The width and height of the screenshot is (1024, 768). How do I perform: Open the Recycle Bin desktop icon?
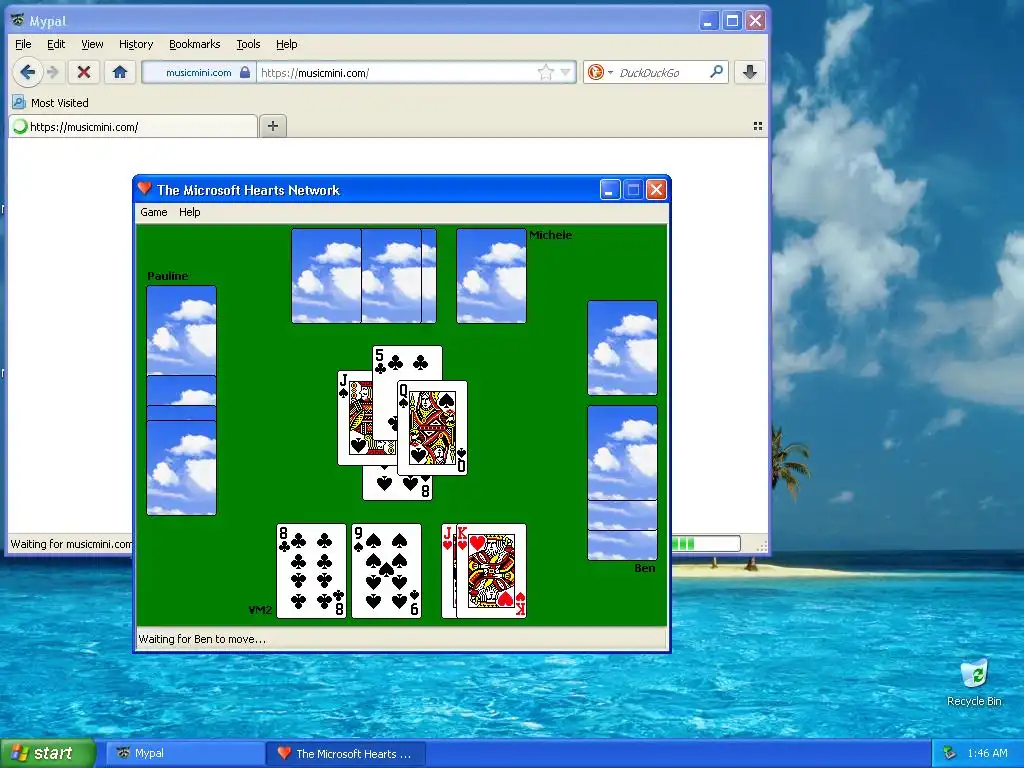click(x=974, y=683)
